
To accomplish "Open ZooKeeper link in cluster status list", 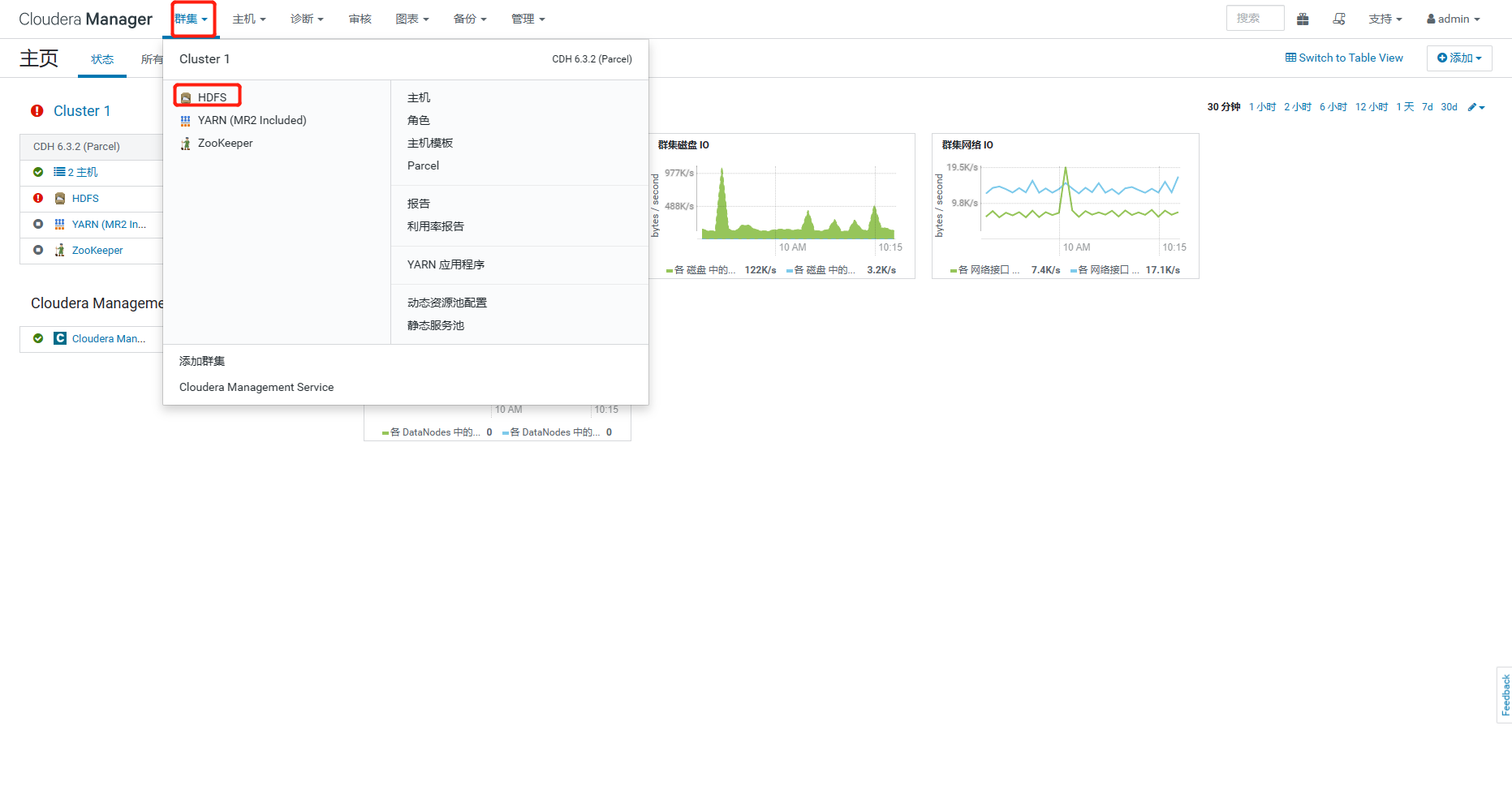I will [97, 251].
